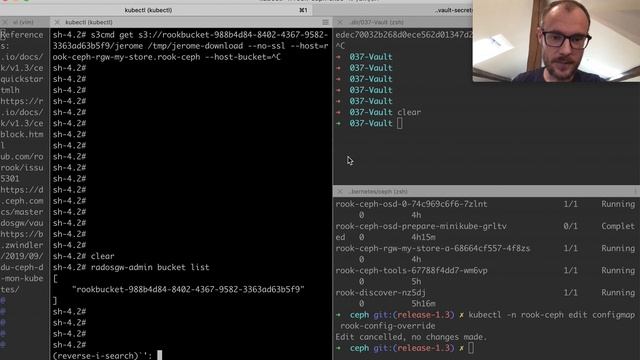Viewport: 640px width, 360px height.
Task: Click the reverse-i-search prompt cursor
Action: coord(160,356)
